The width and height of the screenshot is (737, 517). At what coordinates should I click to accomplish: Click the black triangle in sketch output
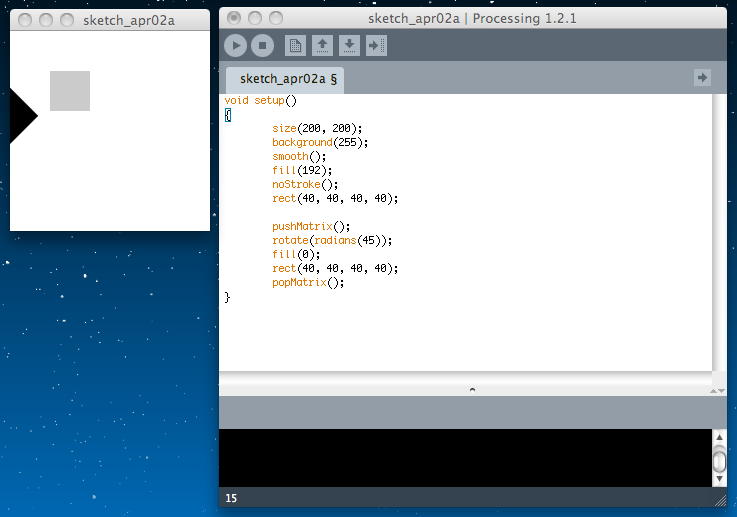(x=21, y=116)
